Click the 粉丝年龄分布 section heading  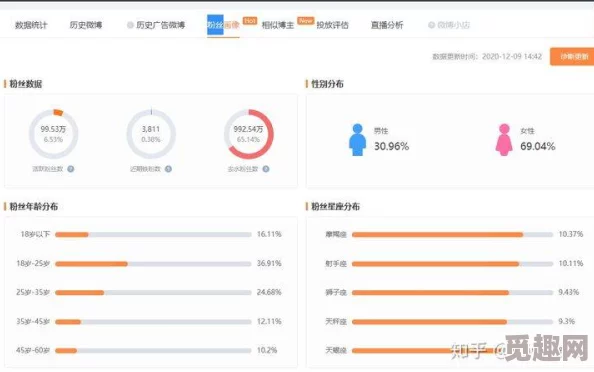[34, 206]
